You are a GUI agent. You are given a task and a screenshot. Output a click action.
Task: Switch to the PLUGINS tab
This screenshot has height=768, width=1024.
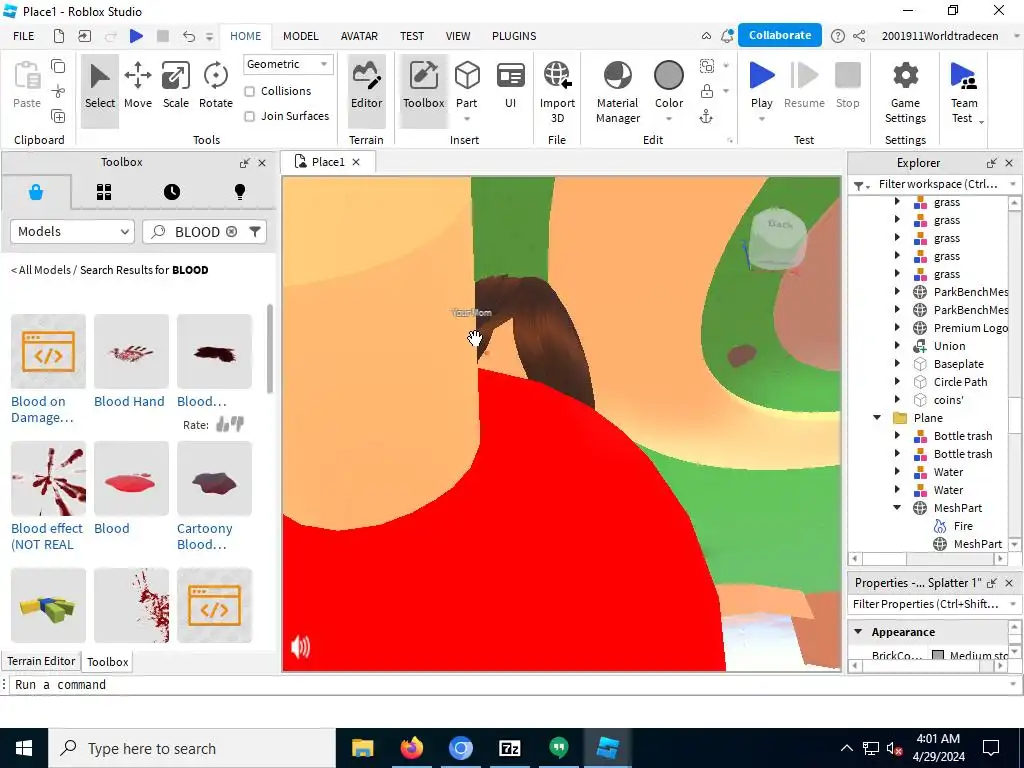pyautogui.click(x=514, y=36)
